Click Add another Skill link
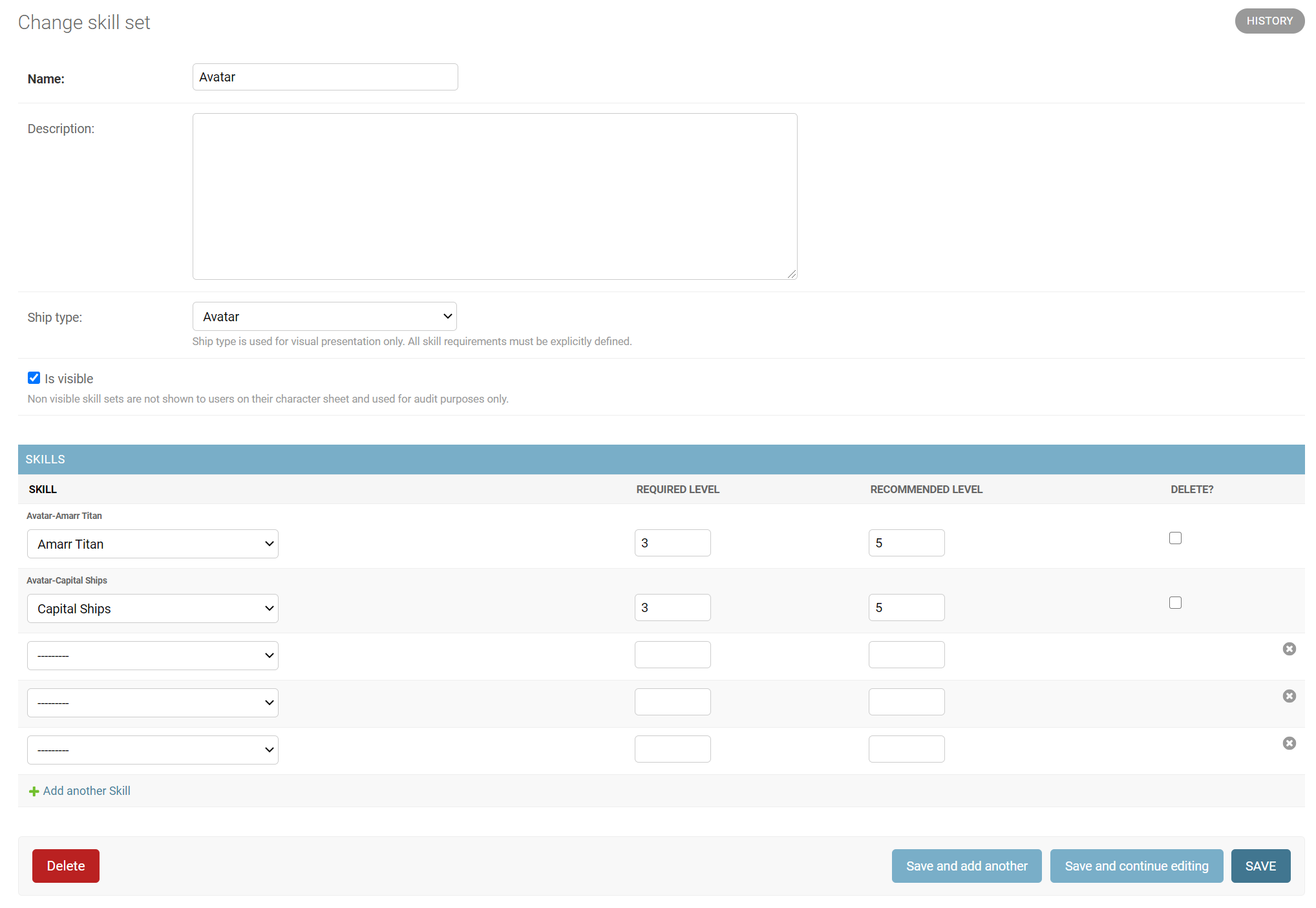The image size is (1316, 908). 87,791
